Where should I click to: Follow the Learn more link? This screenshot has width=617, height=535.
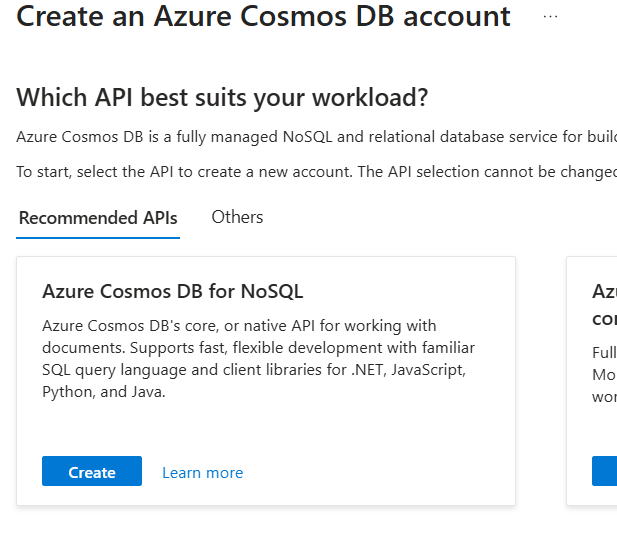(202, 472)
